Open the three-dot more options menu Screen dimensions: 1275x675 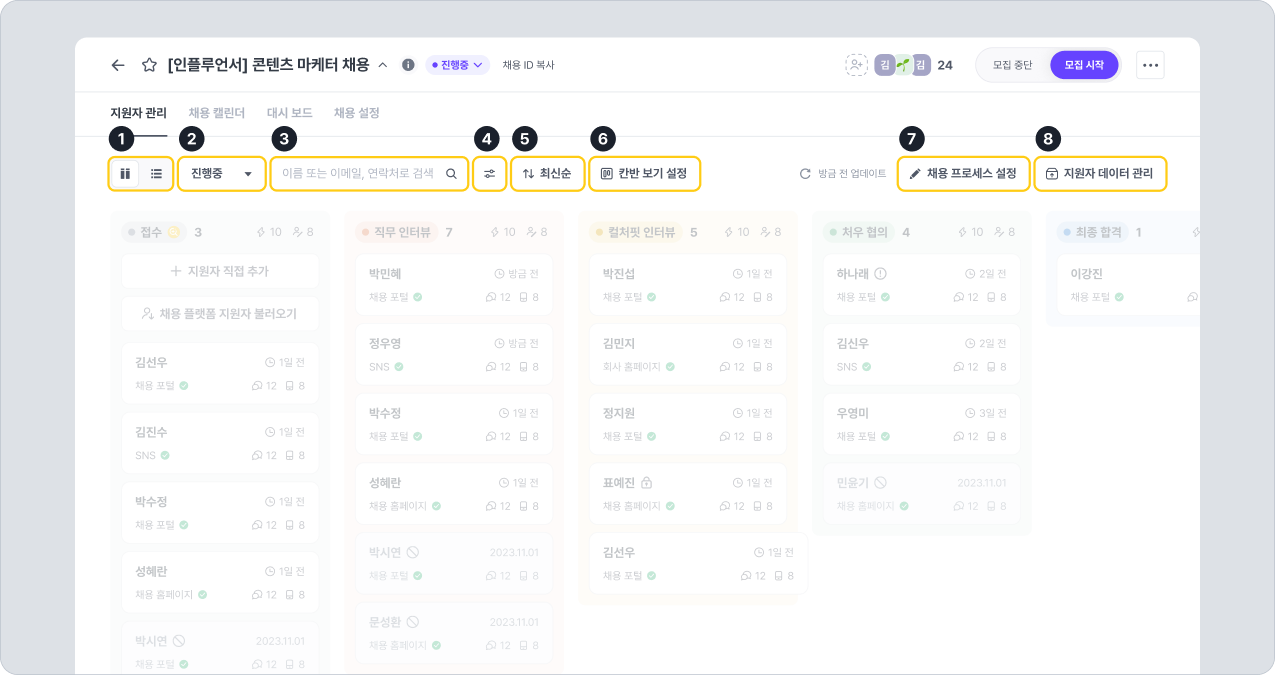(1150, 65)
